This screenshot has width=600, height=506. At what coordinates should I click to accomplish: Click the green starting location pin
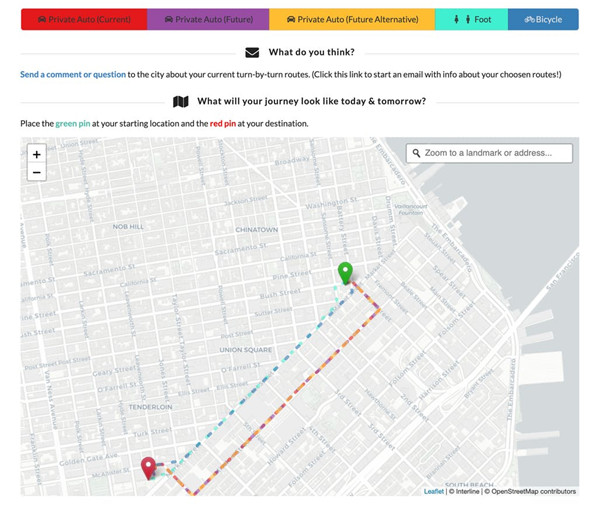[x=346, y=273]
